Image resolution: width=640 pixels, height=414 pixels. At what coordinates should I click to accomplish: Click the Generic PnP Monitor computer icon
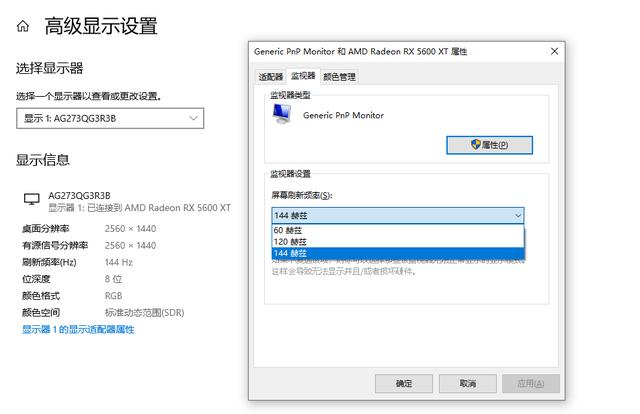point(282,114)
